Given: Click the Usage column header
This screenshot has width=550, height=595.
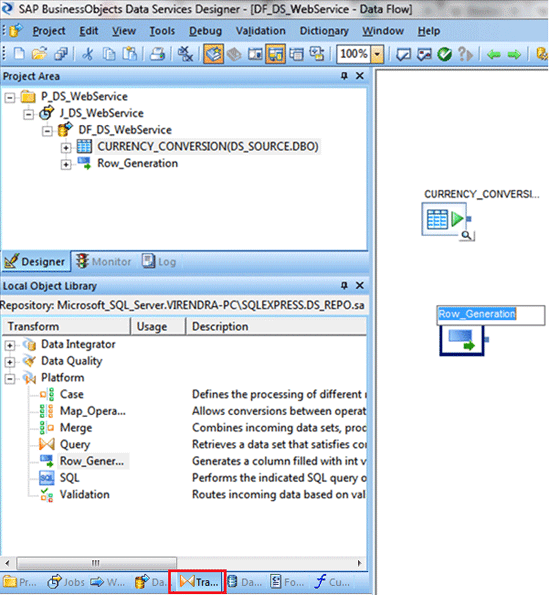Looking at the screenshot, I should (158, 327).
